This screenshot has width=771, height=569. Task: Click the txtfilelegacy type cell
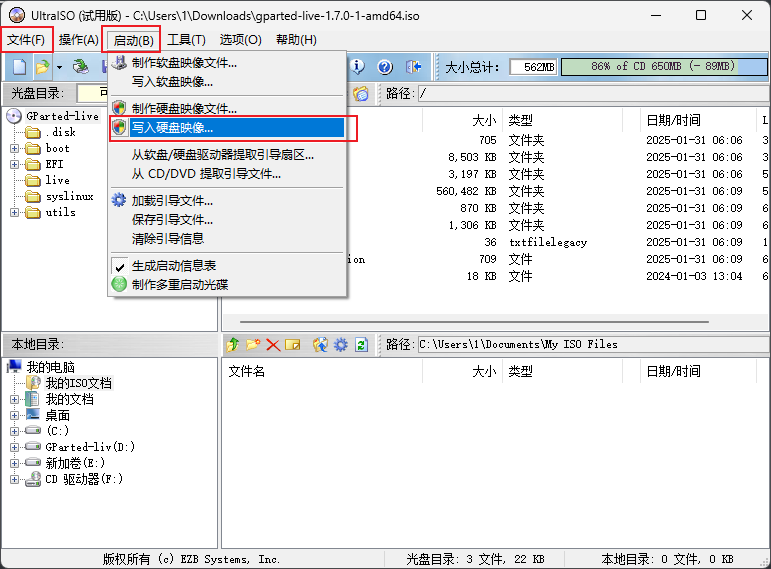click(548, 242)
